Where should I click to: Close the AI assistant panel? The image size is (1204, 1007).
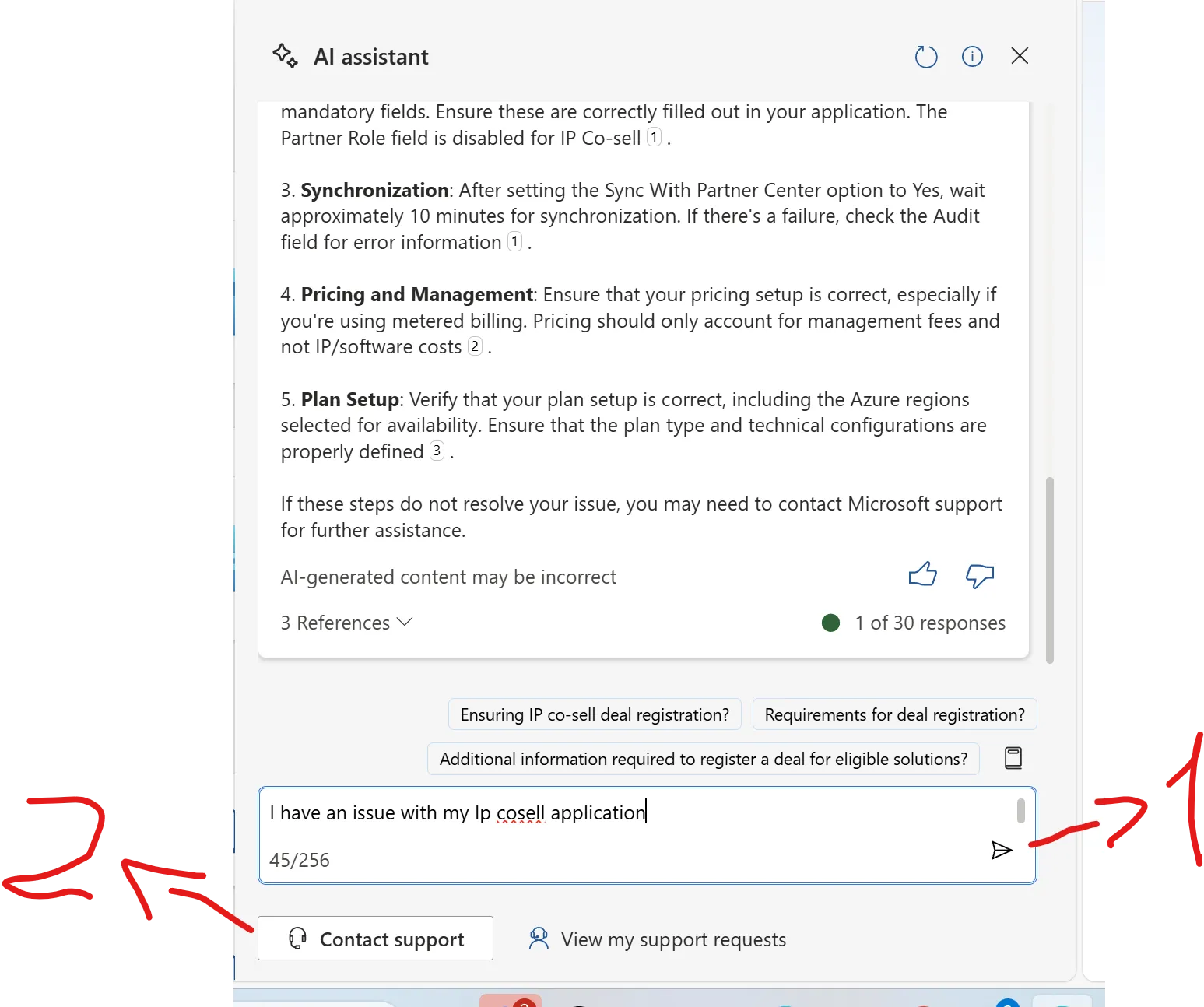click(x=1020, y=56)
